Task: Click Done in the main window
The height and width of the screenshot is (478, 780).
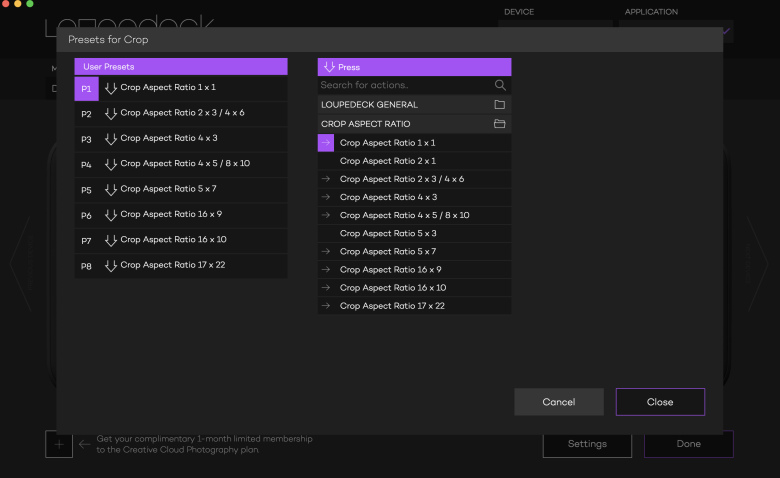Action: click(x=688, y=444)
